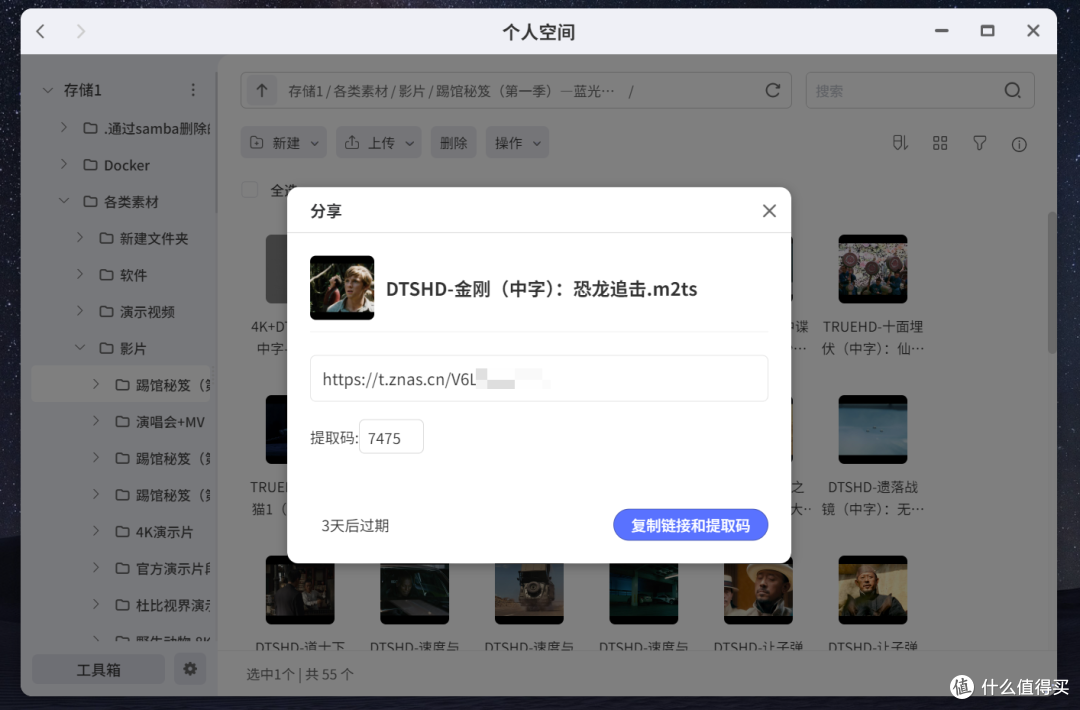
Task: Navigate up one folder level
Action: point(262,91)
